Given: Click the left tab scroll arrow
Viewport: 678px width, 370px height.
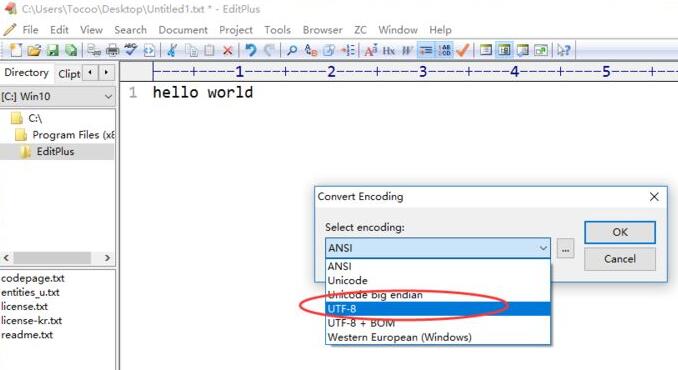Looking at the screenshot, I should pos(90,73).
